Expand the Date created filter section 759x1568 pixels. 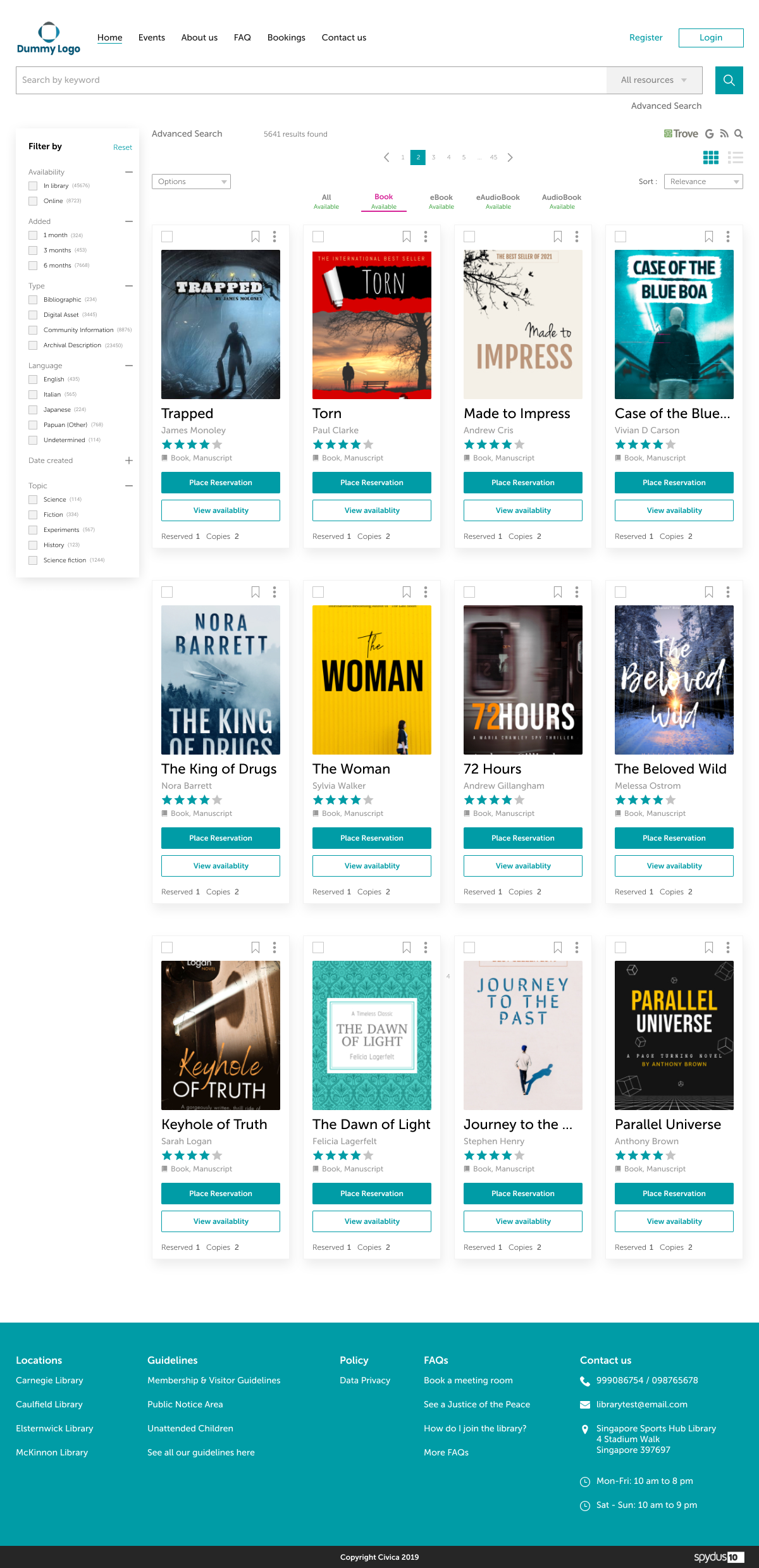pos(129,460)
